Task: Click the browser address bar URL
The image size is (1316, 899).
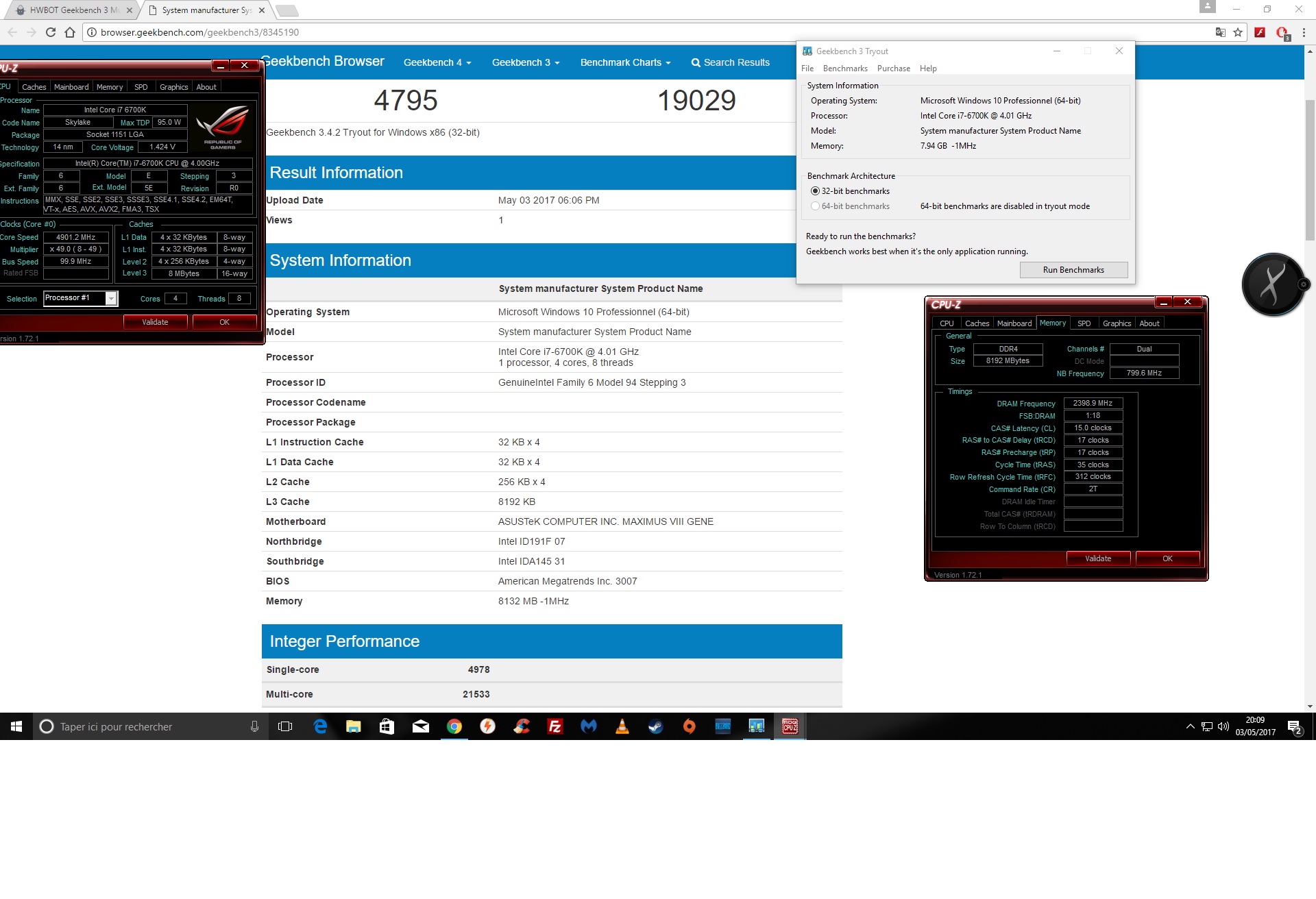Action: 199,32
